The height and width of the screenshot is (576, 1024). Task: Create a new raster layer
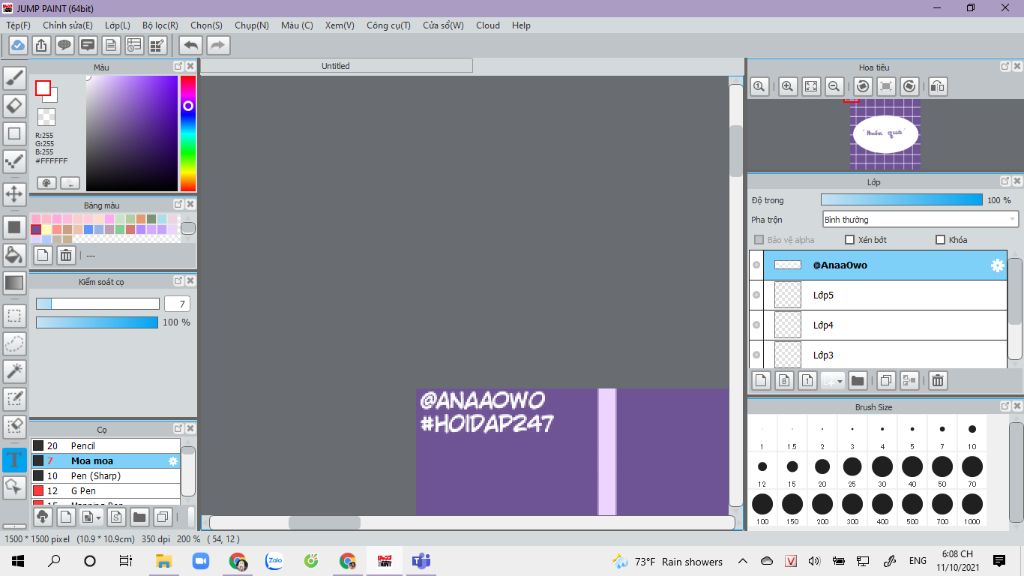point(761,380)
